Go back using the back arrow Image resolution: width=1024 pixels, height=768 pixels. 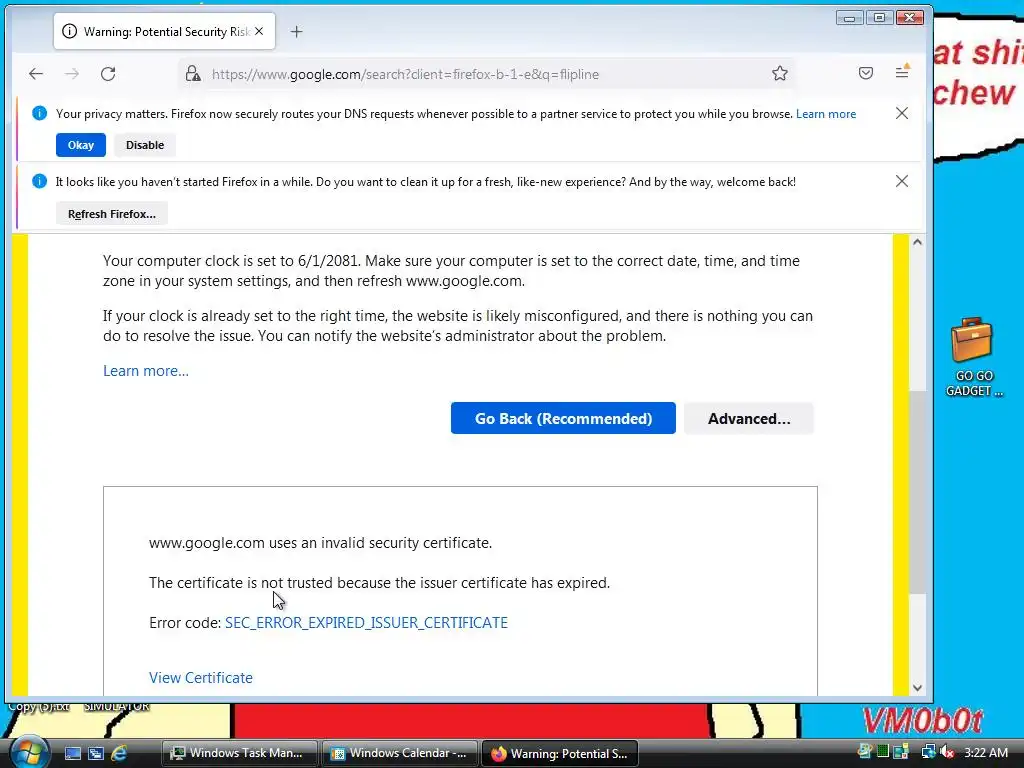point(36,74)
